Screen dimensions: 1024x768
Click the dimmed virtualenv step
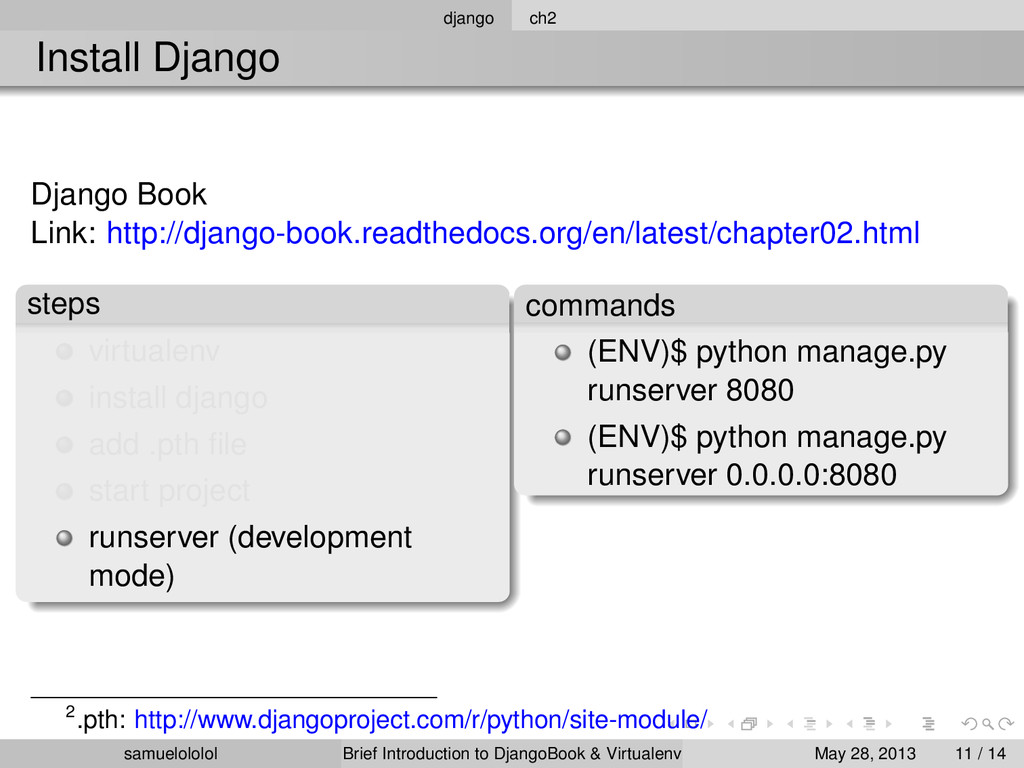(154, 351)
